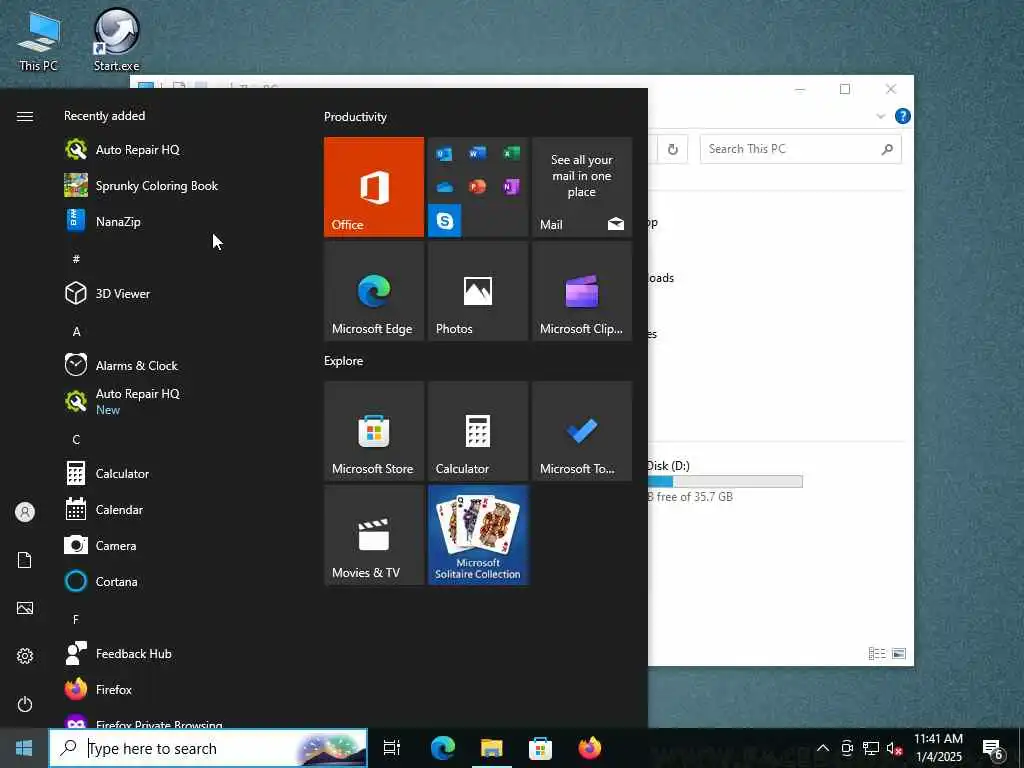Viewport: 1024px width, 768px height.
Task: Open the Meet Now tray icon
Action: (x=847, y=748)
